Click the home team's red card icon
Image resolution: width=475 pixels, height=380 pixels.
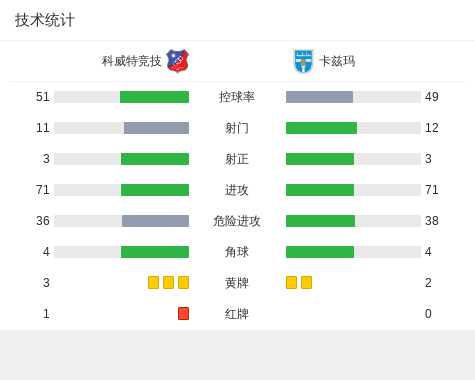point(183,313)
